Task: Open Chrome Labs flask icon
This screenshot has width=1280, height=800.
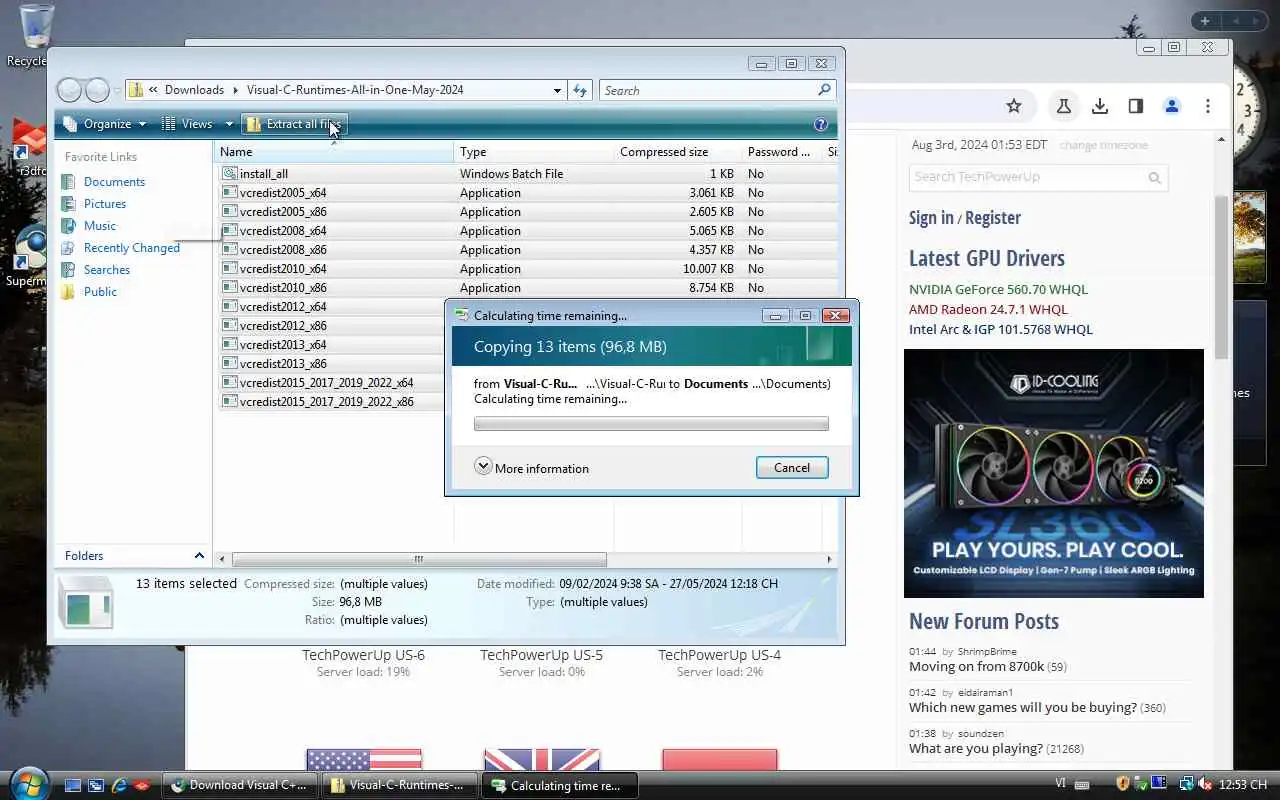Action: [1064, 106]
